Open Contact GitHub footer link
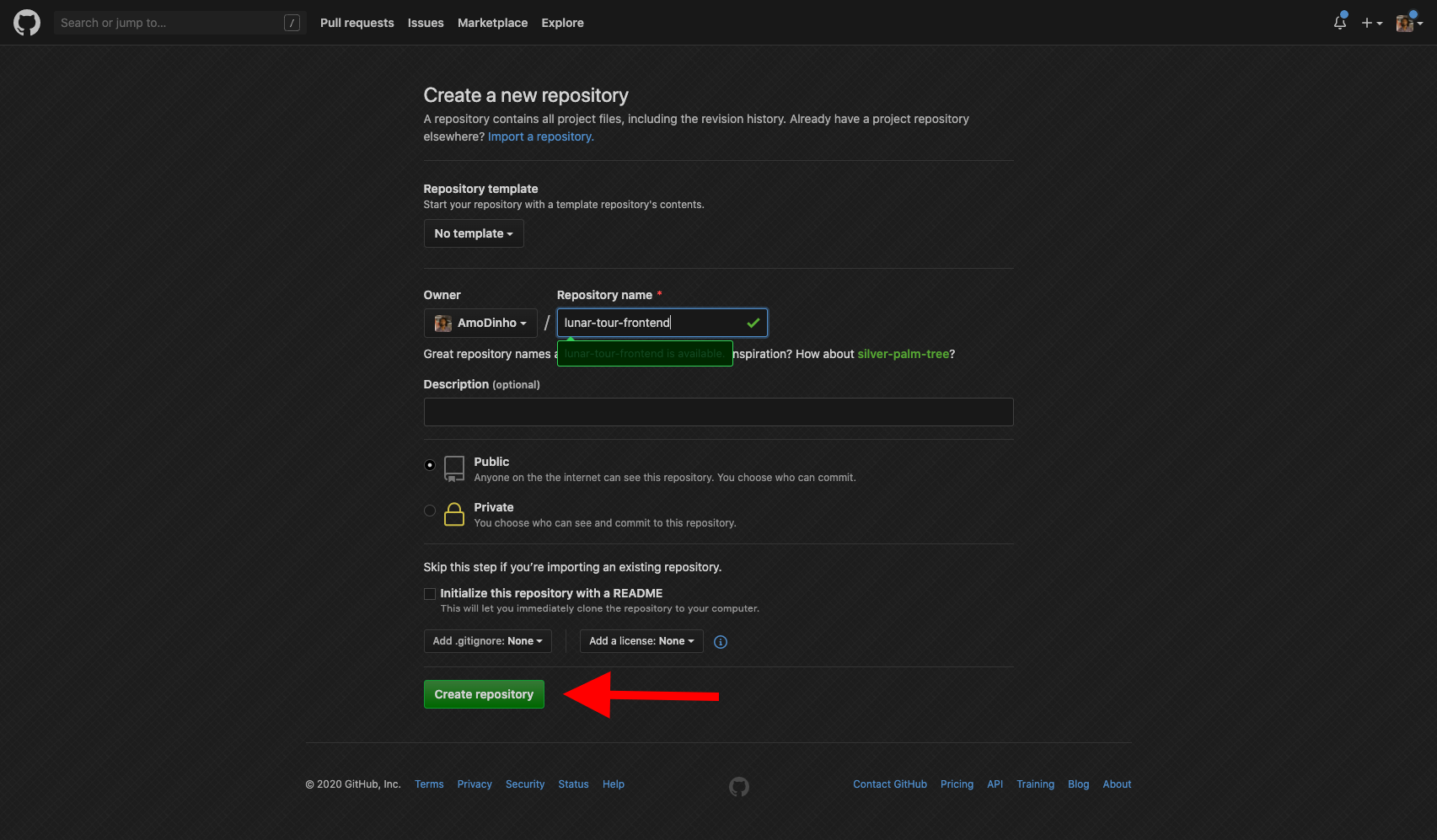The image size is (1437, 840). [x=890, y=784]
